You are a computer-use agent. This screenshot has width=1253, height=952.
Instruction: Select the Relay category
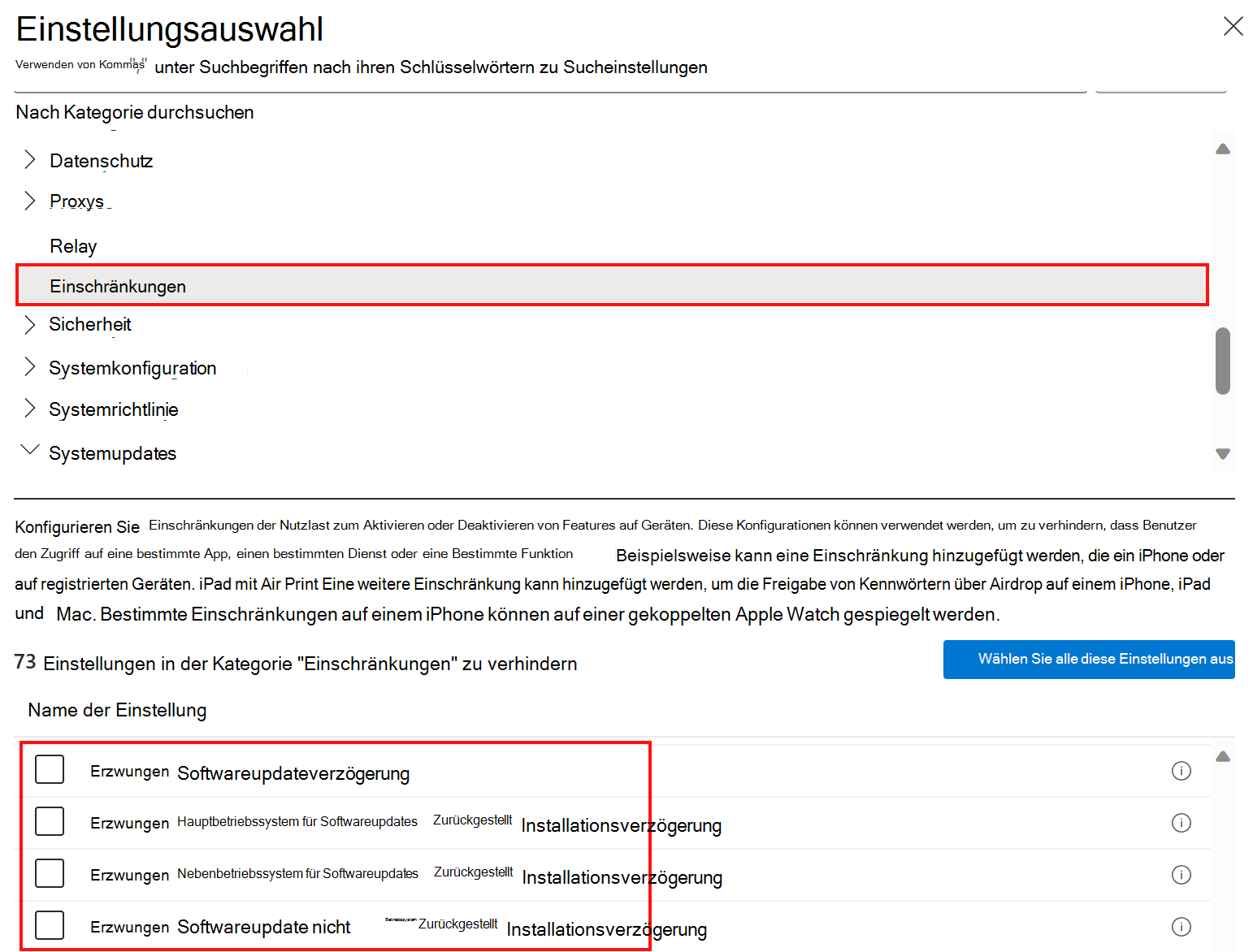coord(73,246)
